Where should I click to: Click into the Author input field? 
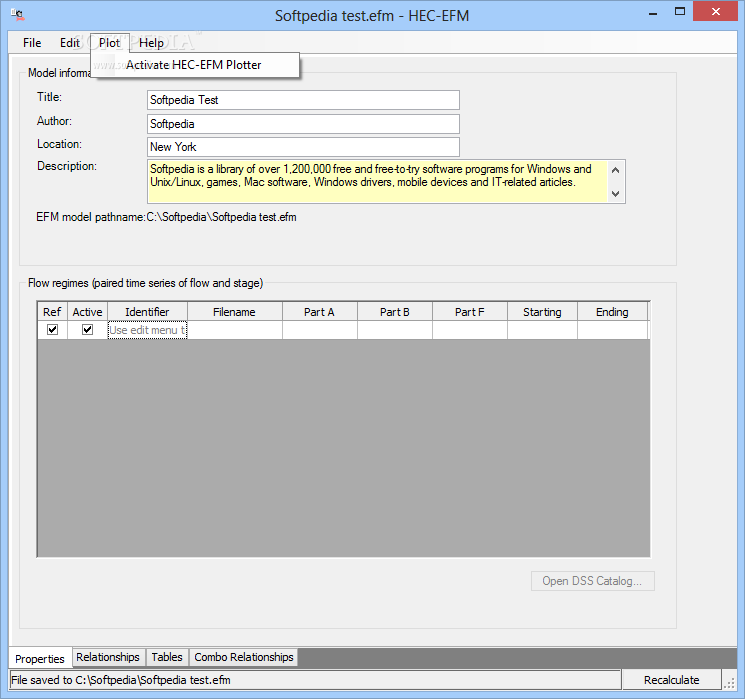click(303, 124)
